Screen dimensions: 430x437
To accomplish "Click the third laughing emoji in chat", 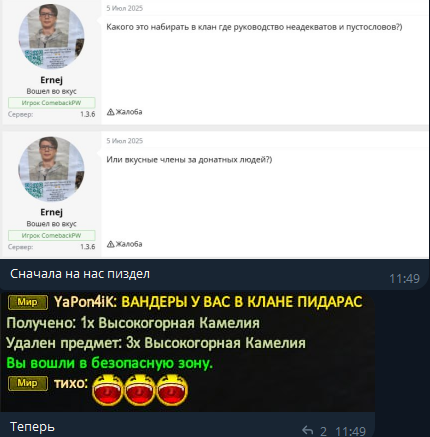I will [172, 390].
